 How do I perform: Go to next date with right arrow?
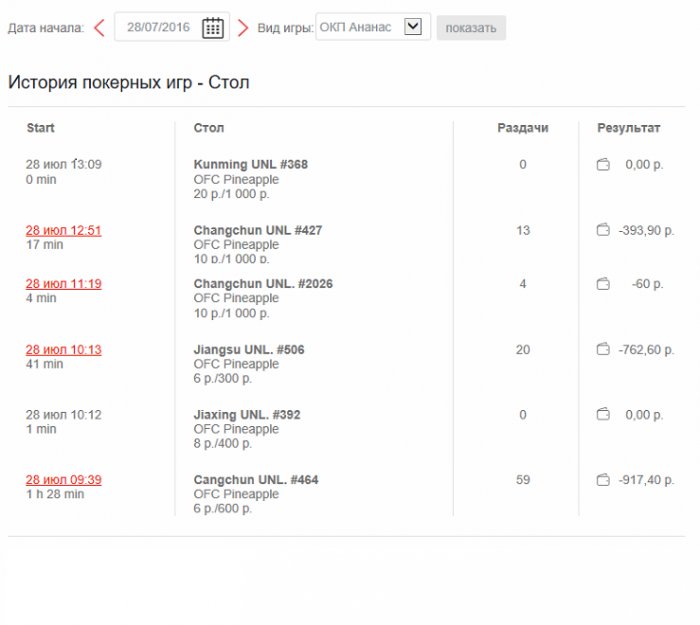coord(243,28)
